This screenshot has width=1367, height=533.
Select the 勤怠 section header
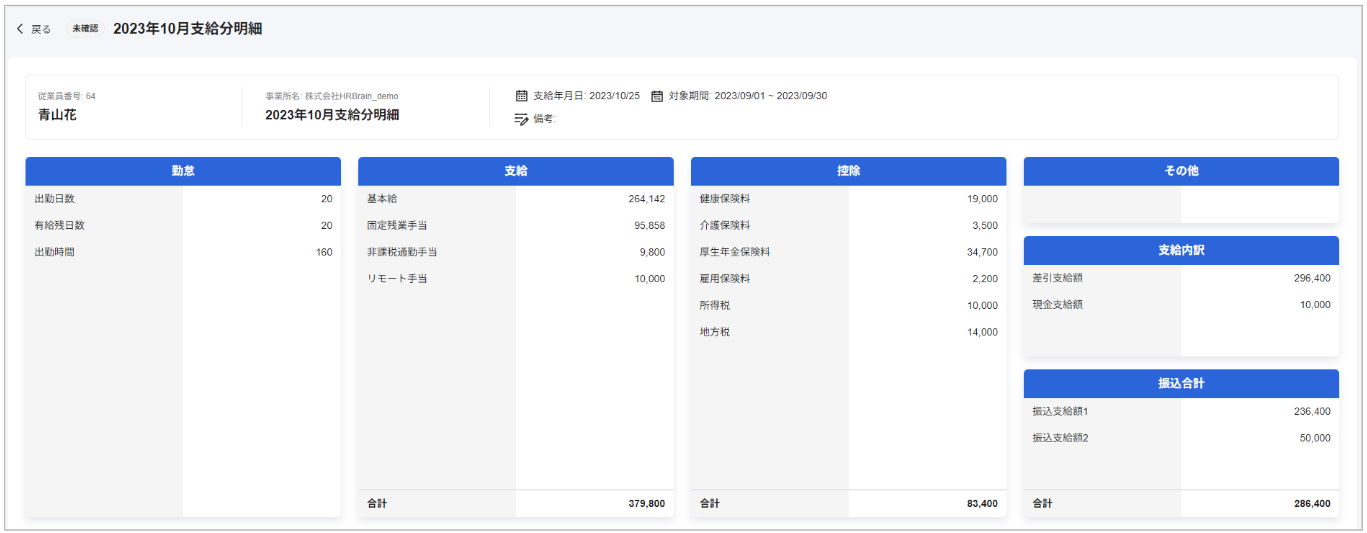pyautogui.click(x=183, y=171)
